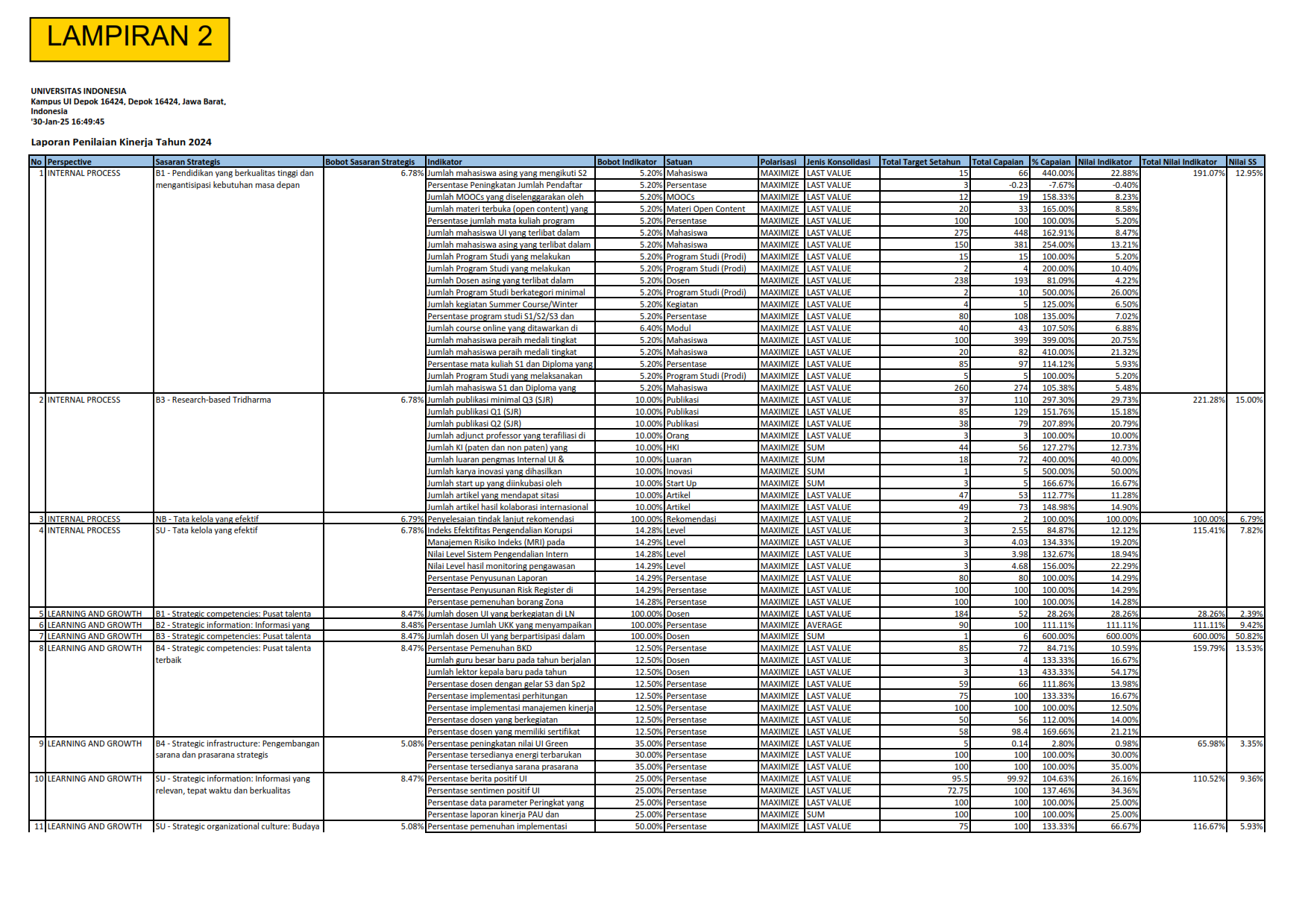Select the Materi Open Content unit cell
Screen dimensions: 1308x924
[705, 209]
